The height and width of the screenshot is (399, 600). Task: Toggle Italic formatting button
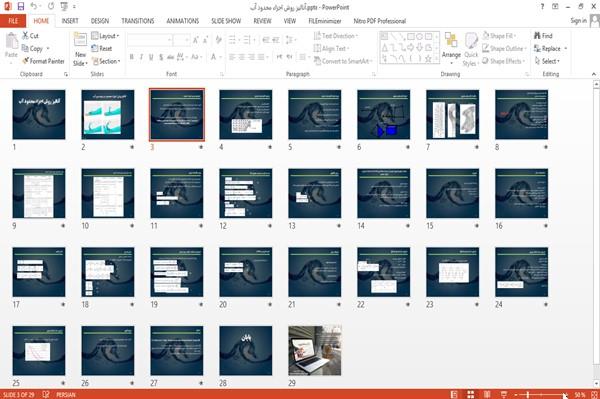click(x=141, y=57)
